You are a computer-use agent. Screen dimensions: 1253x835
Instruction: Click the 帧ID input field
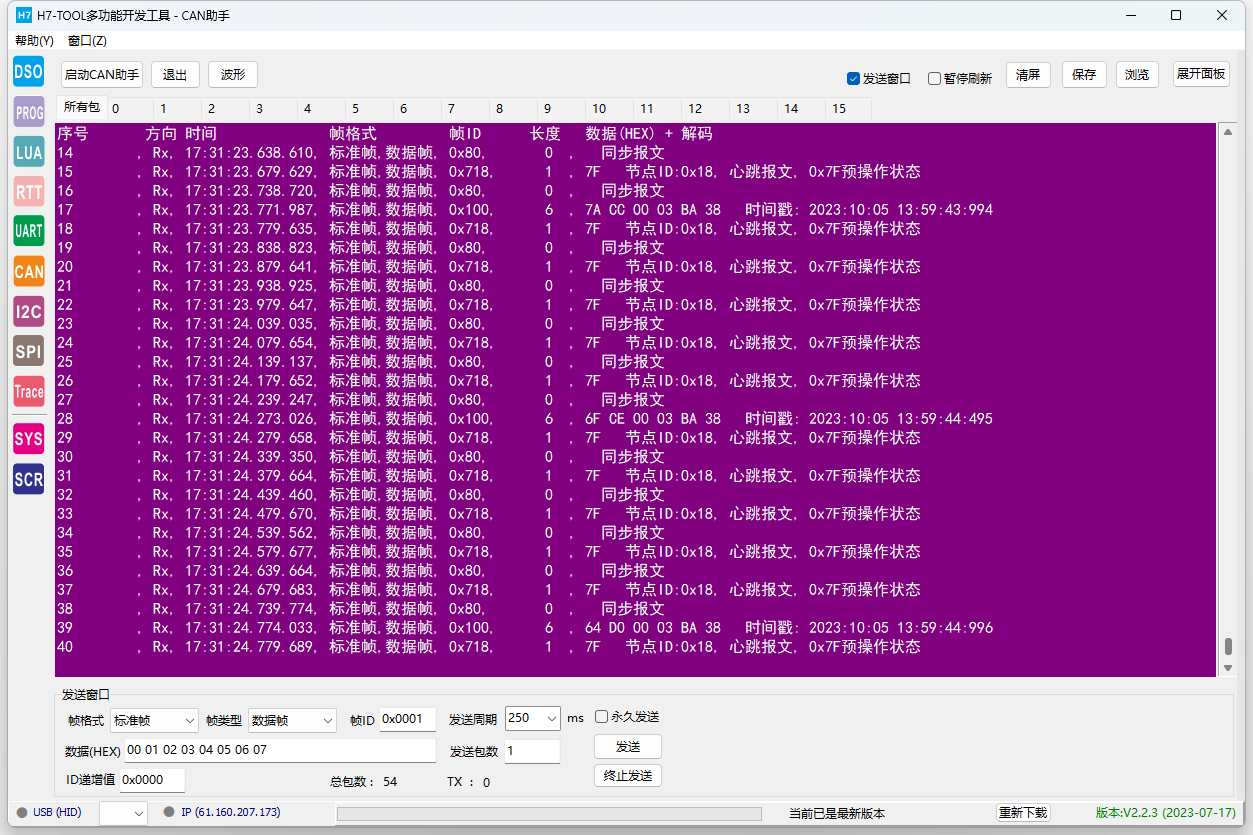tap(408, 719)
